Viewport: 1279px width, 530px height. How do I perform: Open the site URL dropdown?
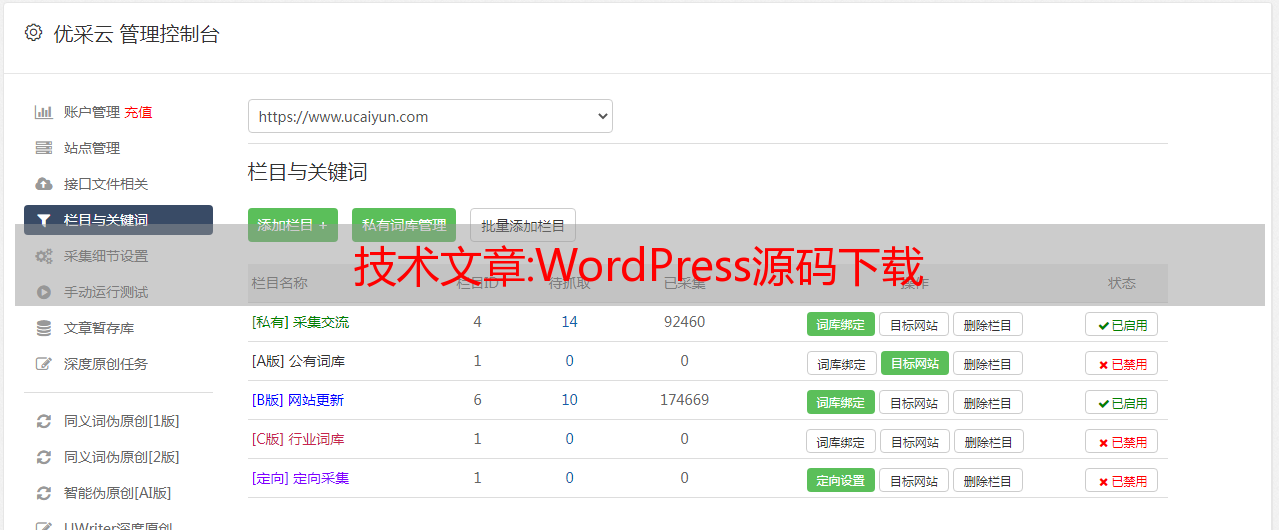(430, 116)
